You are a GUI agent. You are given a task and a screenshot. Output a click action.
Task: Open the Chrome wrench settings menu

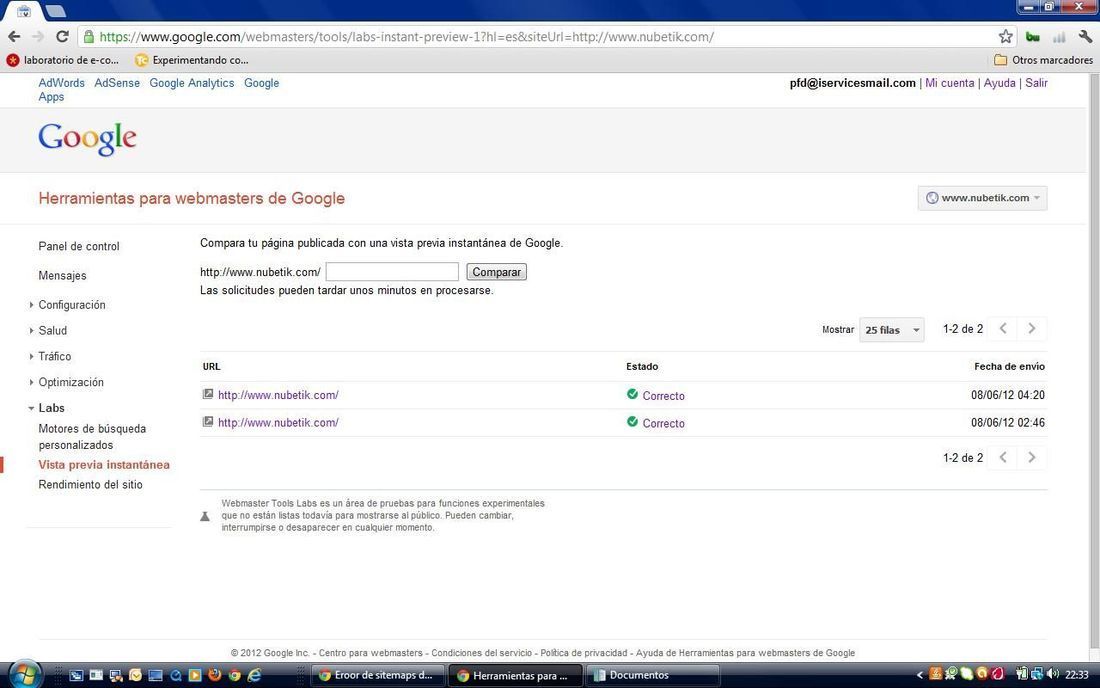coord(1085,36)
